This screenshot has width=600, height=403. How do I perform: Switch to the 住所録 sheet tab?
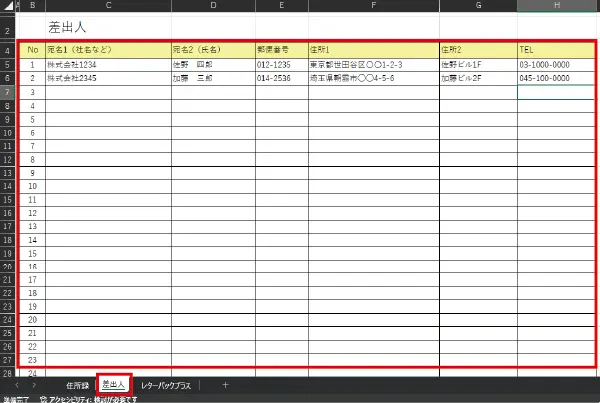[x=76, y=385]
